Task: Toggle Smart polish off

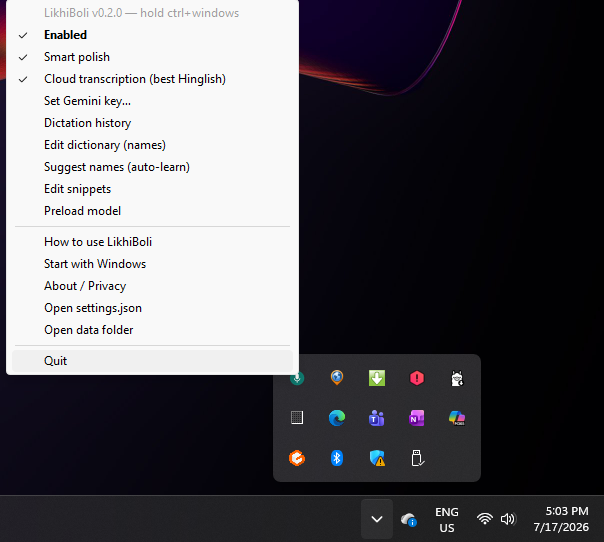Action: pos(153,57)
